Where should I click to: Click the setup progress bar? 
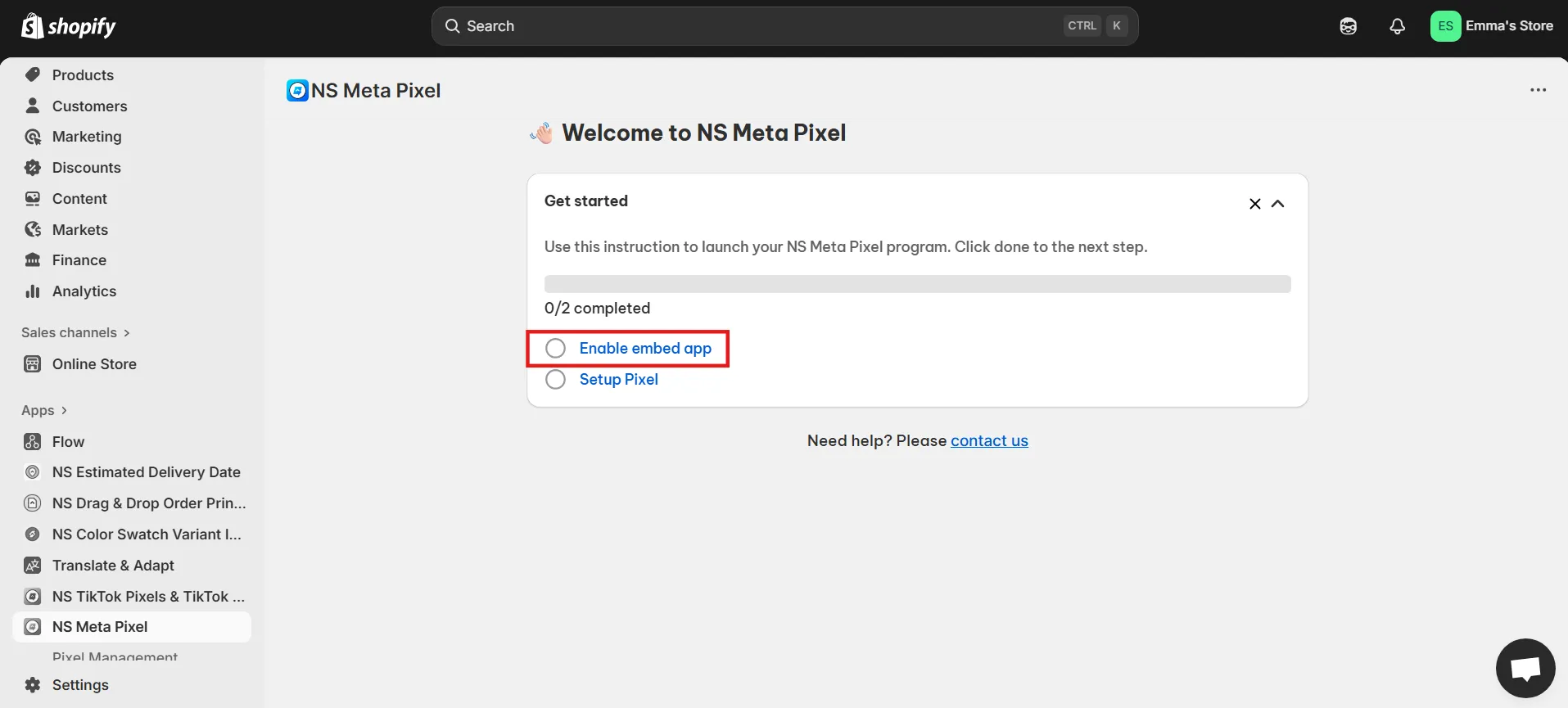917,284
